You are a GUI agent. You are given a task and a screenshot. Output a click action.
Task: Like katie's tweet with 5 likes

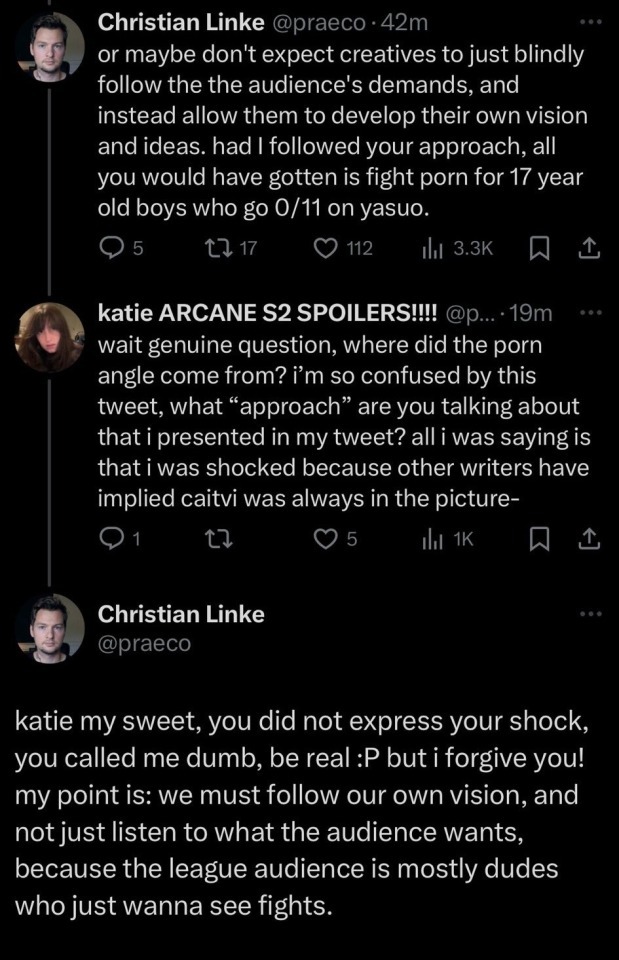point(327,540)
